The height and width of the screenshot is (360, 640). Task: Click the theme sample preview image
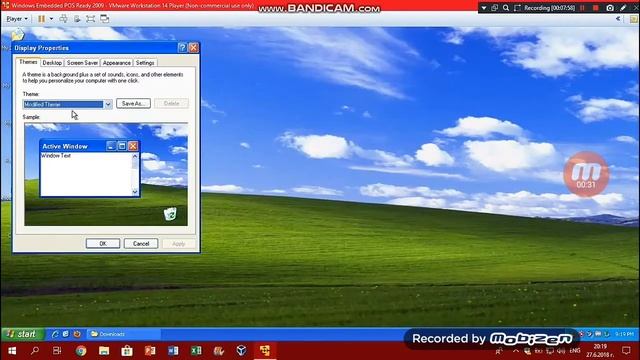coord(106,175)
